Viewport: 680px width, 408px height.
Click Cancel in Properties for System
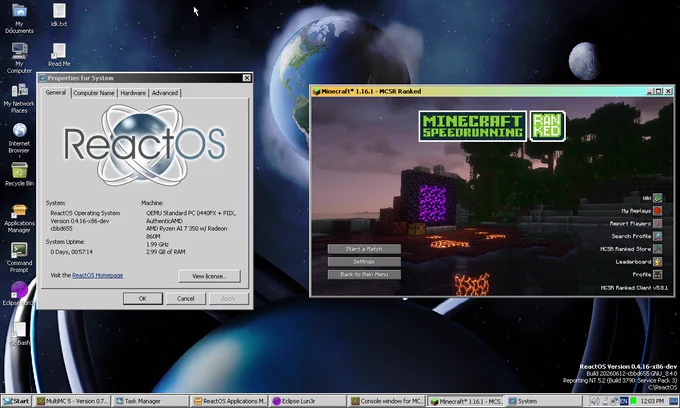click(x=185, y=298)
